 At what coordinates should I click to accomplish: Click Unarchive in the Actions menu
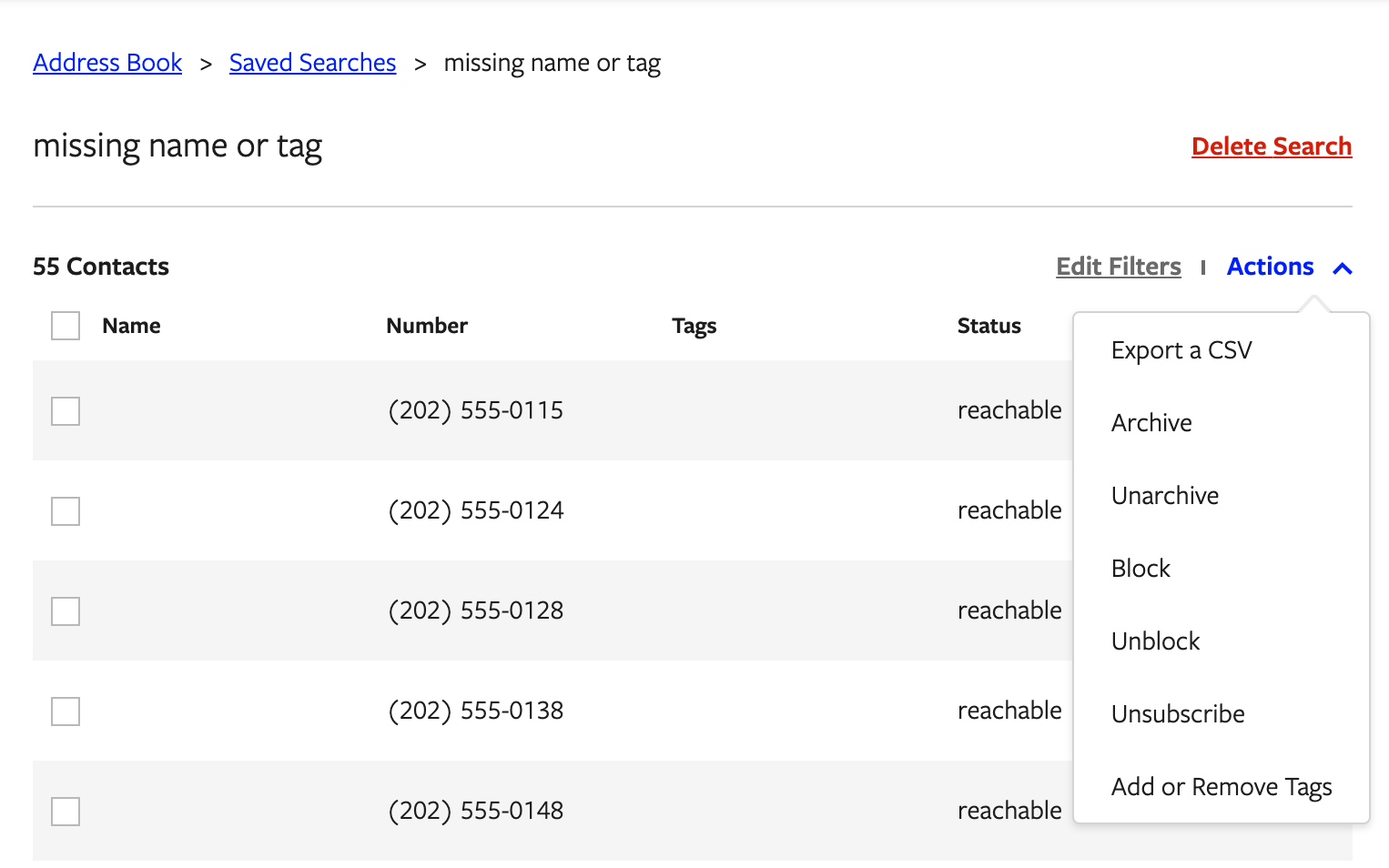pos(1165,496)
